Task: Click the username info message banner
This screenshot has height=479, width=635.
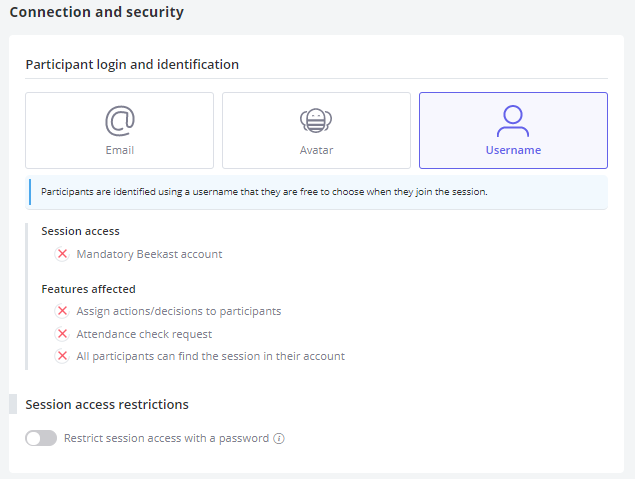Action: tap(316, 192)
